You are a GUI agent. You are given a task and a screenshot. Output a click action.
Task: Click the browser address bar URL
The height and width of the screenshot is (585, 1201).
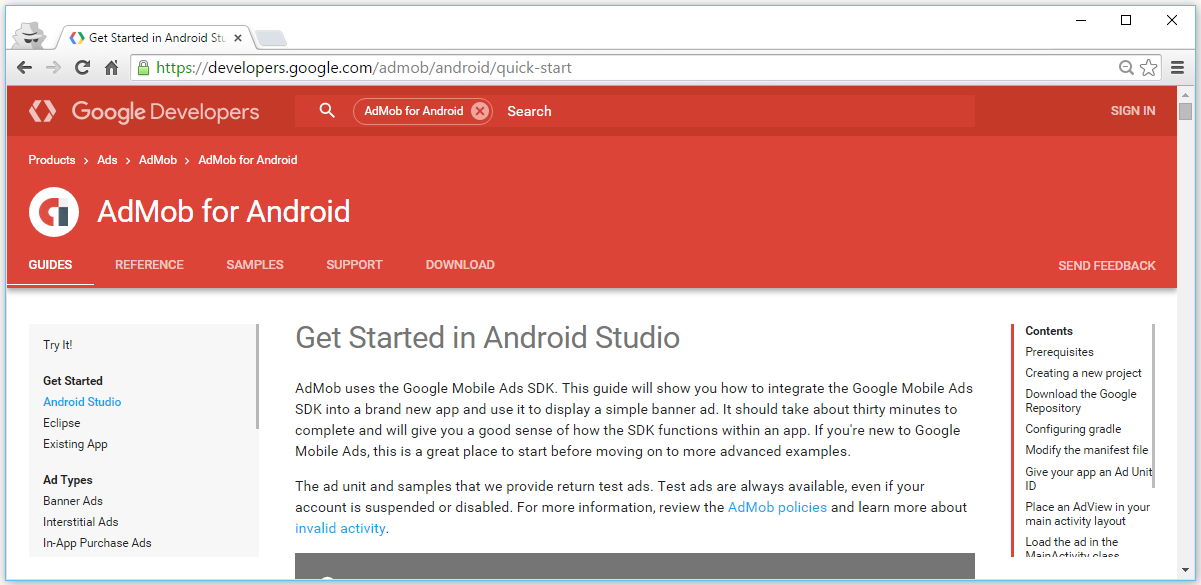coord(365,68)
